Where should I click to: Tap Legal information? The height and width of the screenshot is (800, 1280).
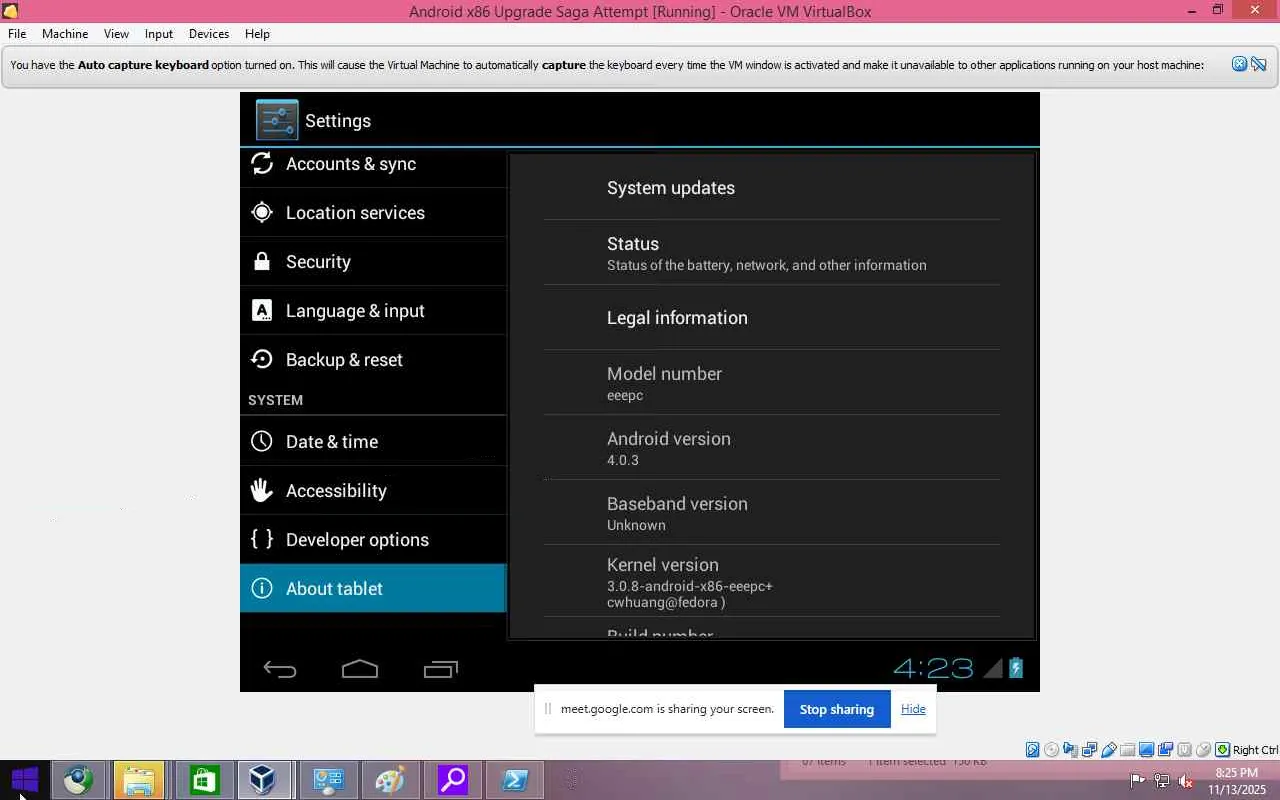point(771,318)
